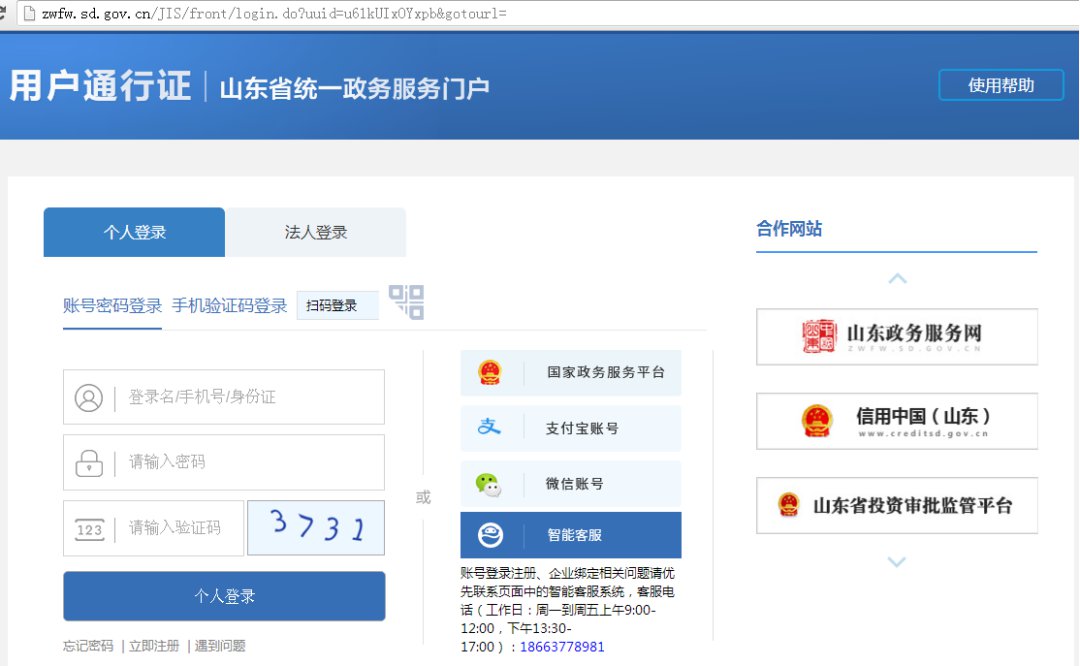
Task: Open 使用帮助 in the header
Action: 1001,85
